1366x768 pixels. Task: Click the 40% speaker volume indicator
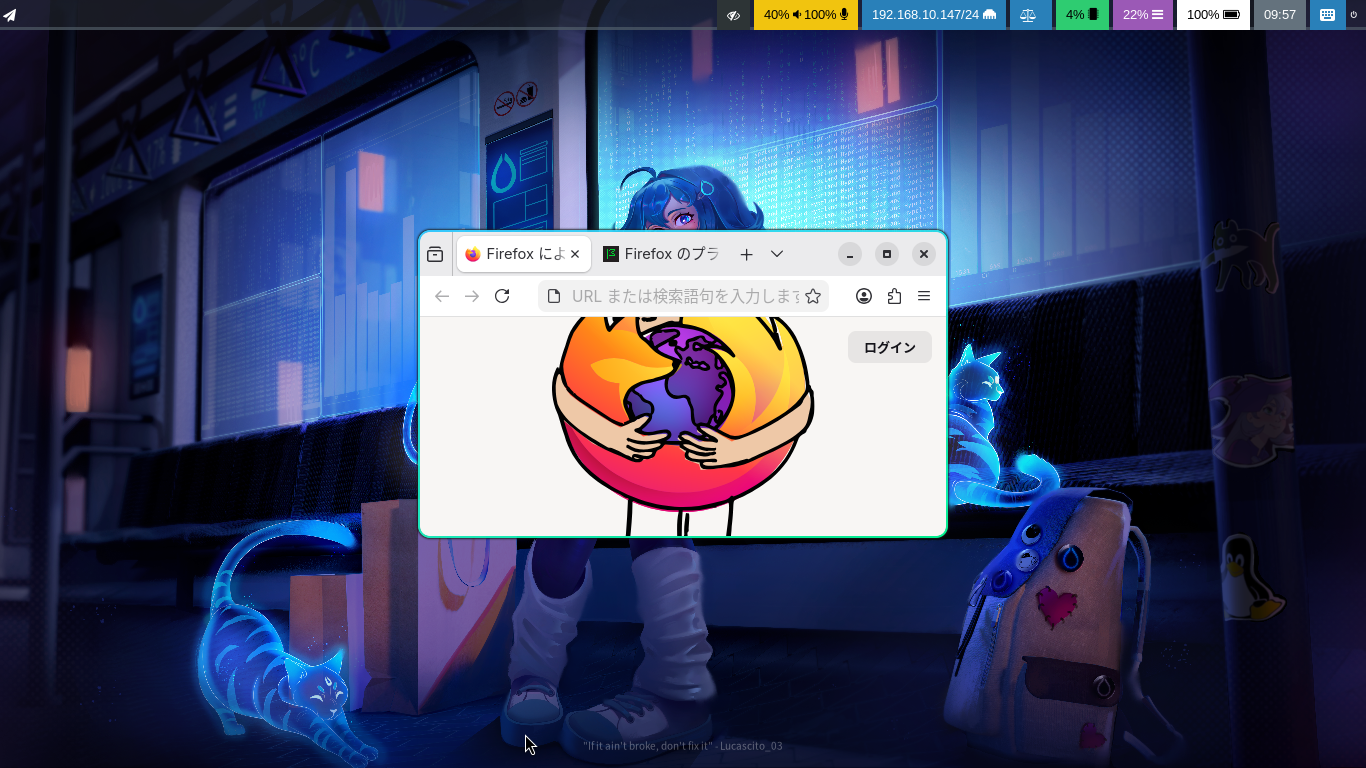point(782,15)
